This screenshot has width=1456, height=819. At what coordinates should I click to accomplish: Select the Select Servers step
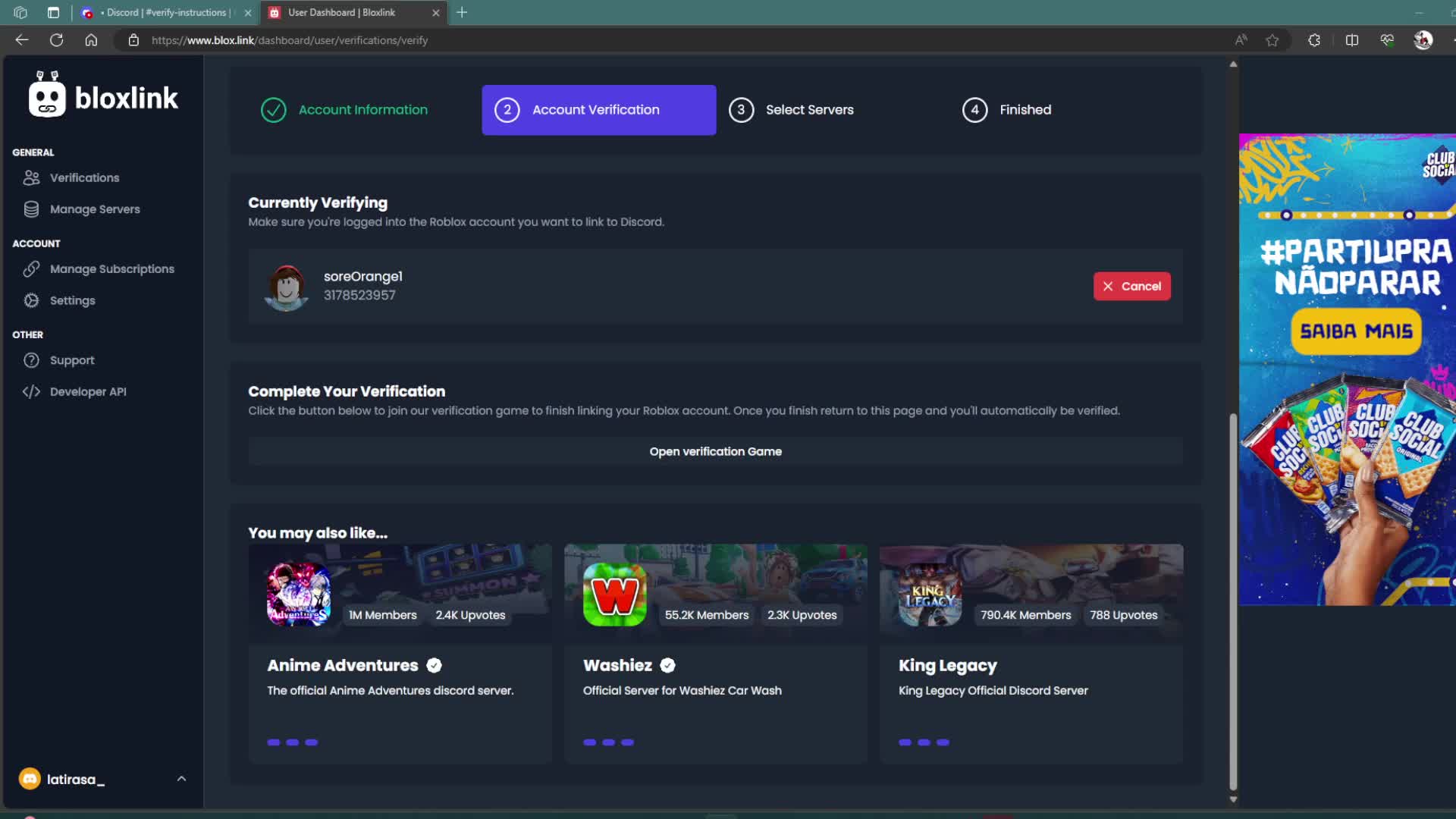[809, 110]
